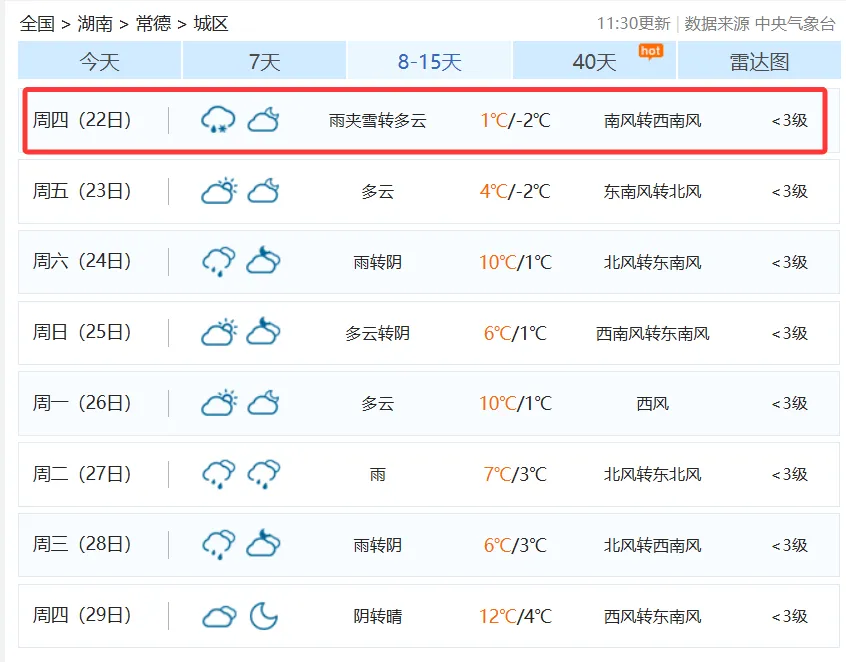This screenshot has height=662, width=846.
Task: Click the temperature 12℃/4℃
Action: pos(515,616)
